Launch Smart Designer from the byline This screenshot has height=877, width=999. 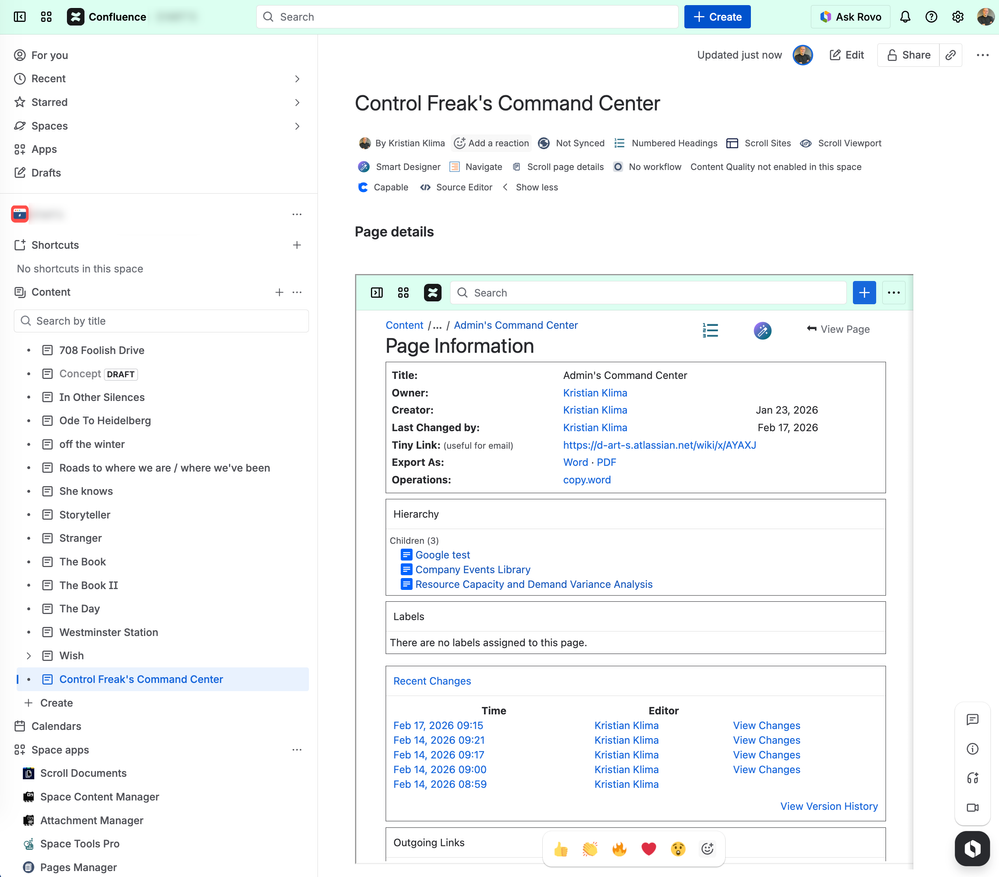click(x=398, y=166)
